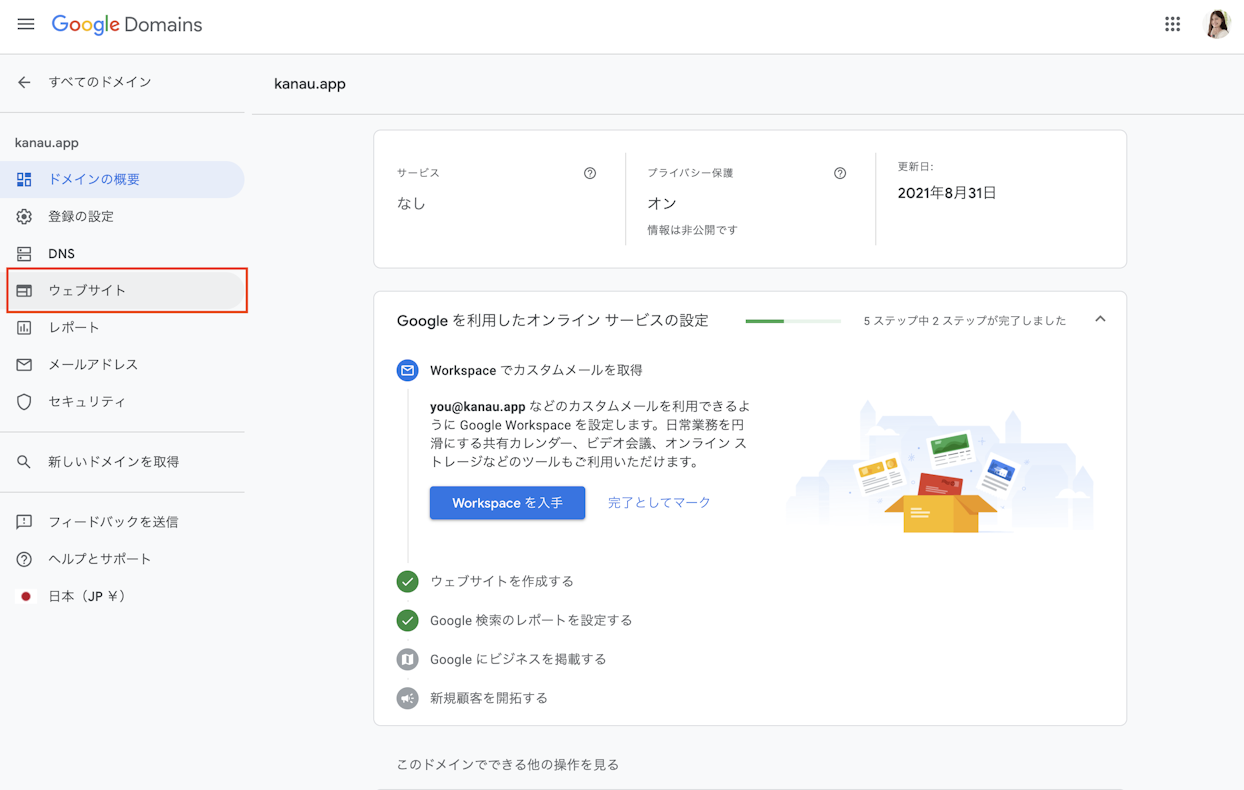The image size is (1244, 790).
Task: Click the Workspace mail envelope icon
Action: point(407,370)
